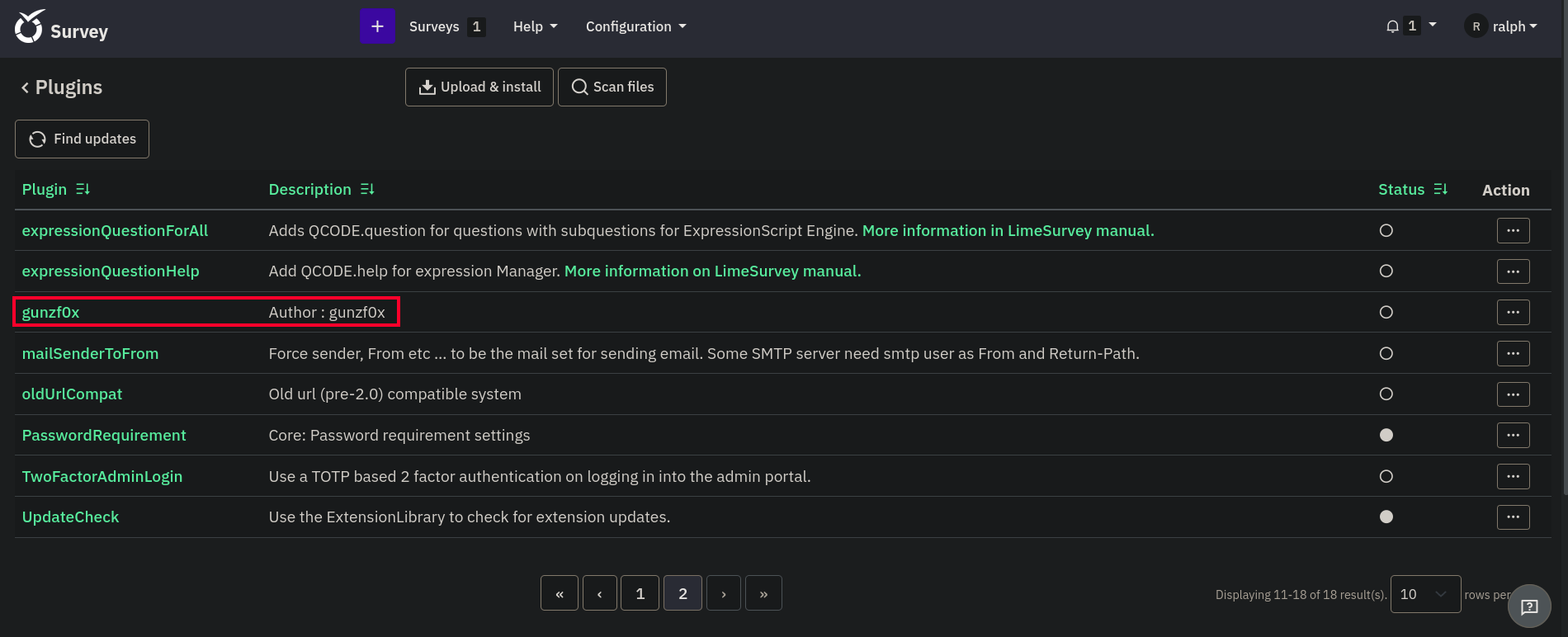Viewport: 1568px width, 637px height.
Task: Open the mailSenderToFrom plugin link
Action: click(90, 353)
